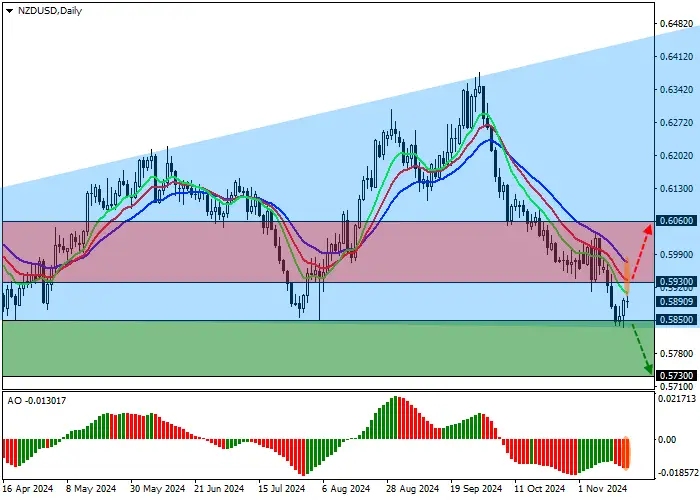Select the 6 Aug 2024 date label

click(x=346, y=489)
